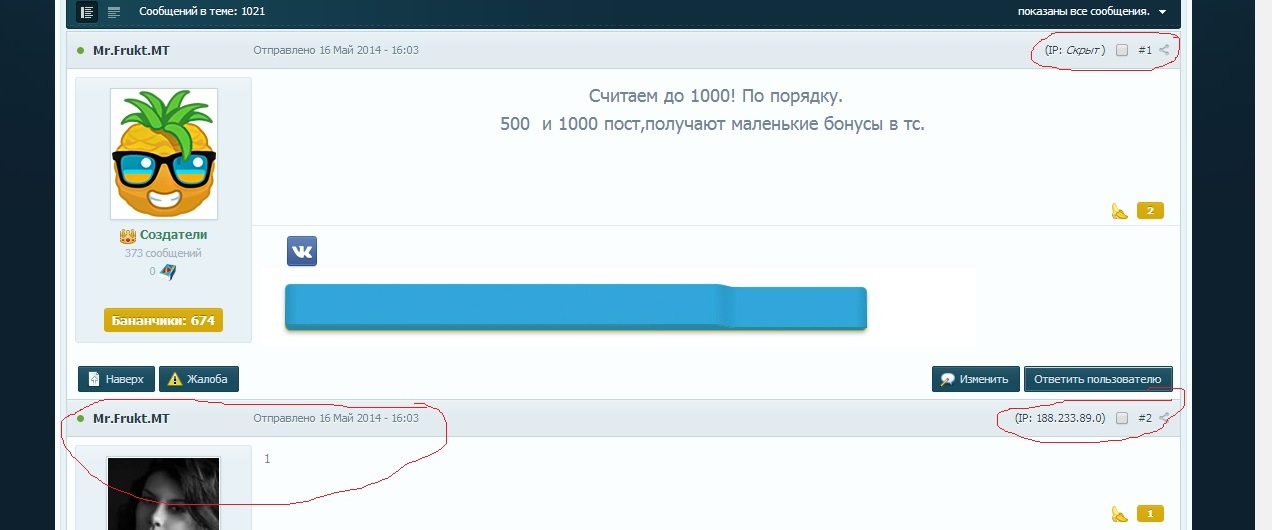Click the green online dot of post #2
The height and width of the screenshot is (530, 1280).
(x=81, y=418)
